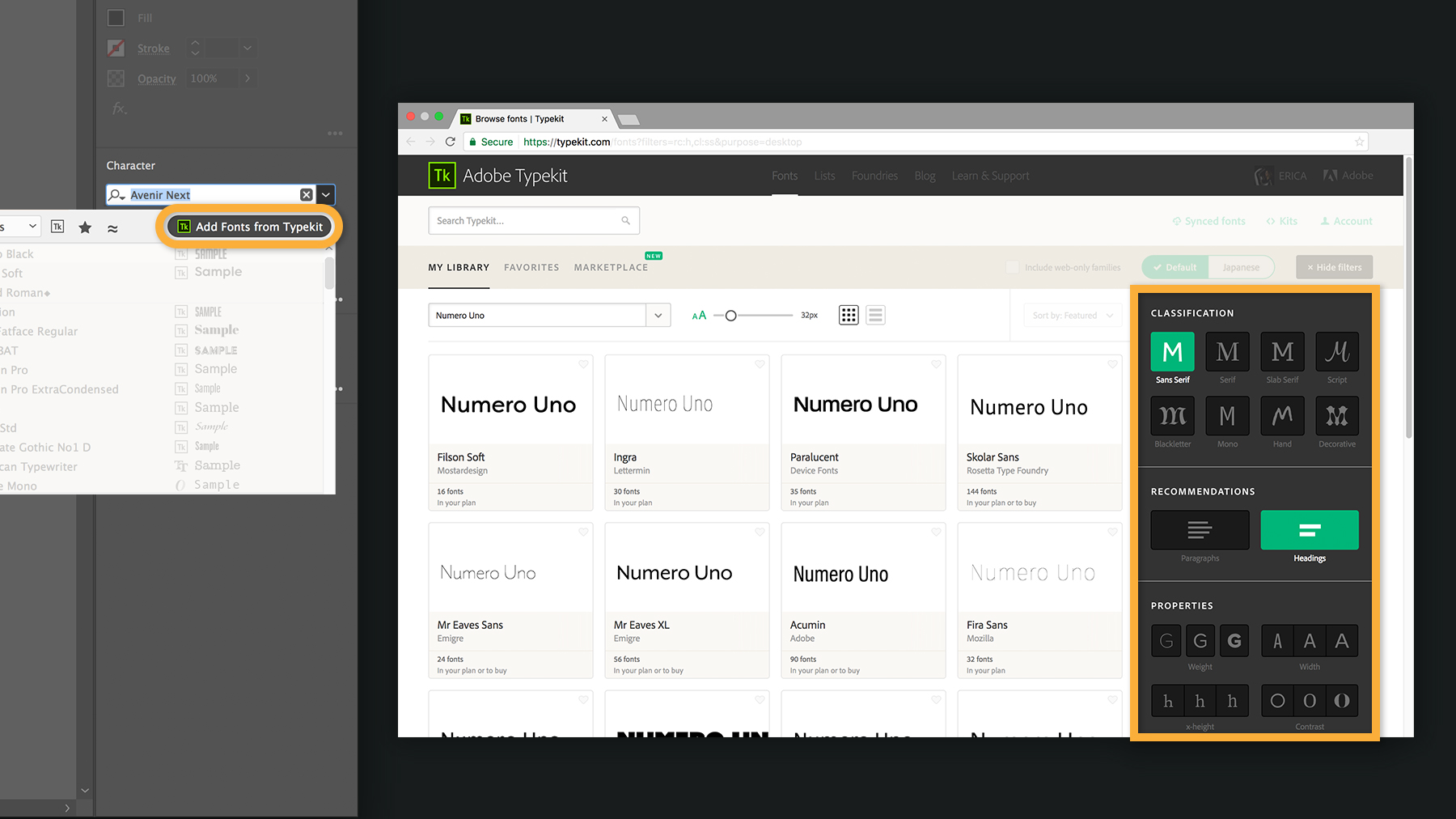Enable Include web-only families checkbox
This screenshot has height=819, width=1456.
(x=1012, y=267)
